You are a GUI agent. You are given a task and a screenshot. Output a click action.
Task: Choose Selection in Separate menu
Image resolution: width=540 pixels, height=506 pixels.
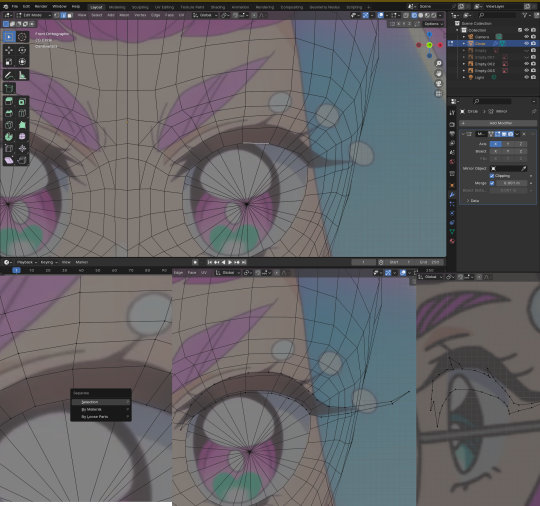tap(101, 402)
